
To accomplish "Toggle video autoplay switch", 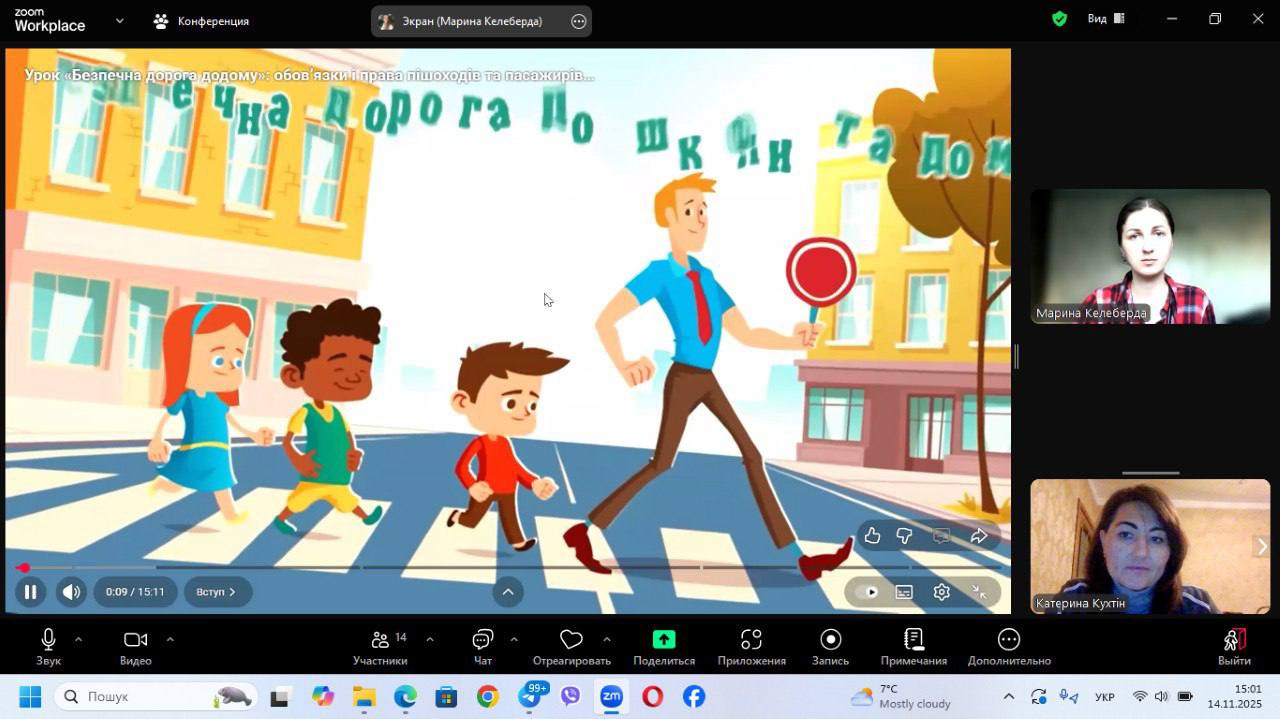I will click(x=866, y=592).
